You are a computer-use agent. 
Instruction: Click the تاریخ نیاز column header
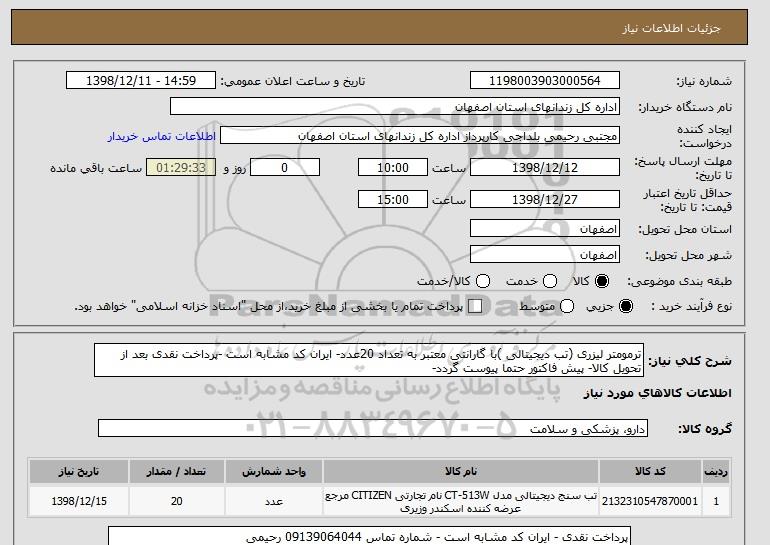click(79, 471)
